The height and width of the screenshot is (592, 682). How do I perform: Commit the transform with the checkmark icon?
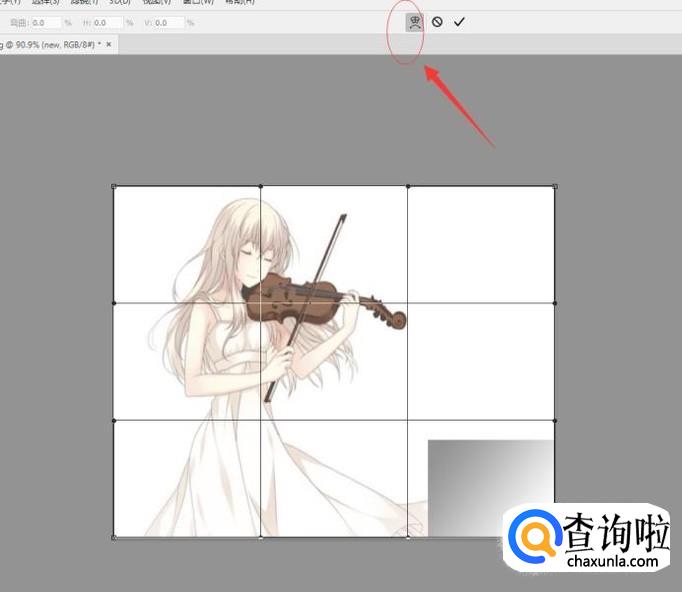click(459, 22)
